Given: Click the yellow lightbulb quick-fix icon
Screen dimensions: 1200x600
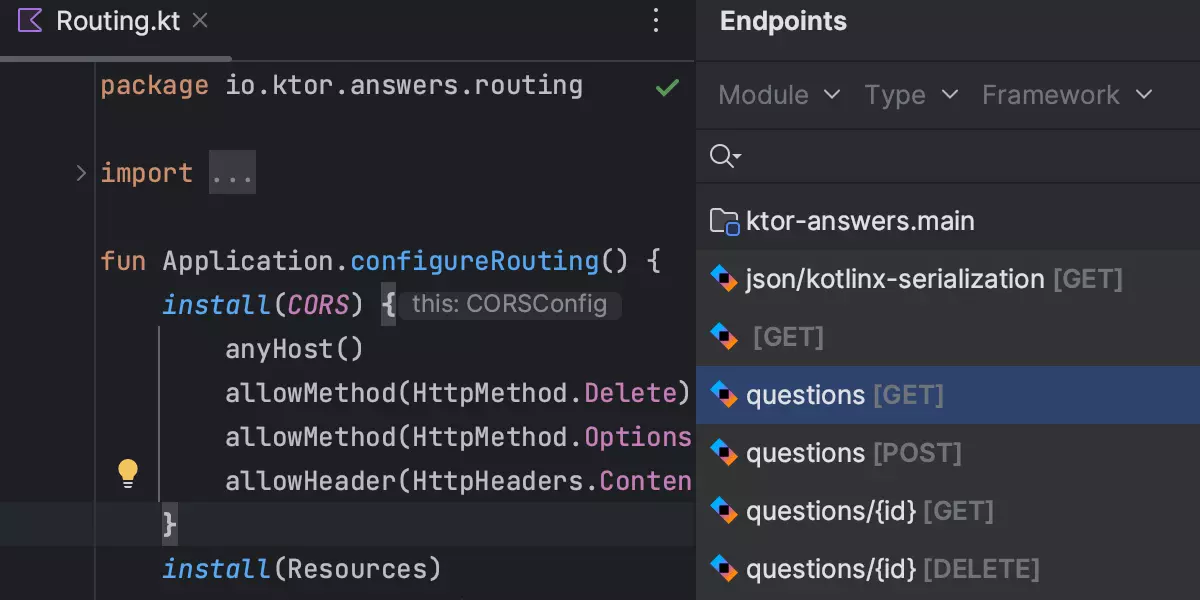Looking at the screenshot, I should 128,473.
